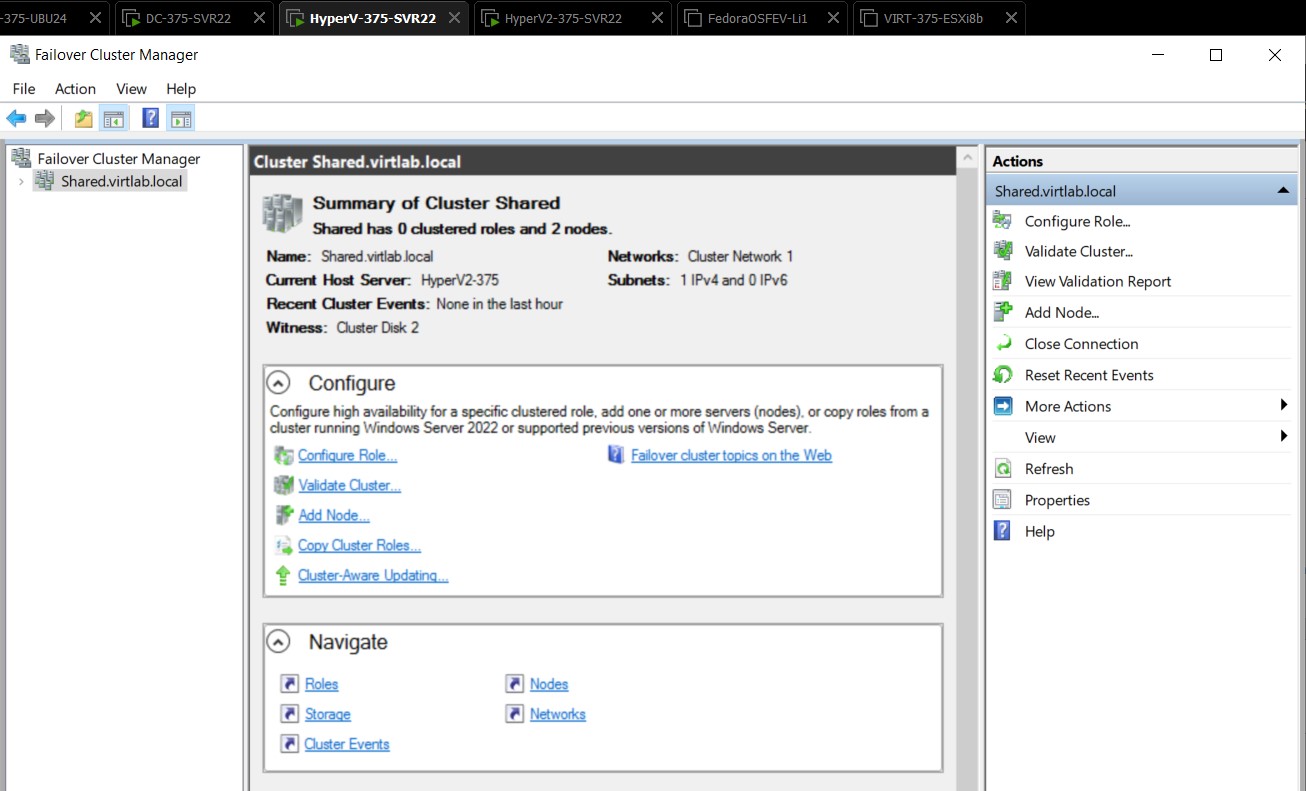Open Properties from the Actions pane

[1057, 499]
